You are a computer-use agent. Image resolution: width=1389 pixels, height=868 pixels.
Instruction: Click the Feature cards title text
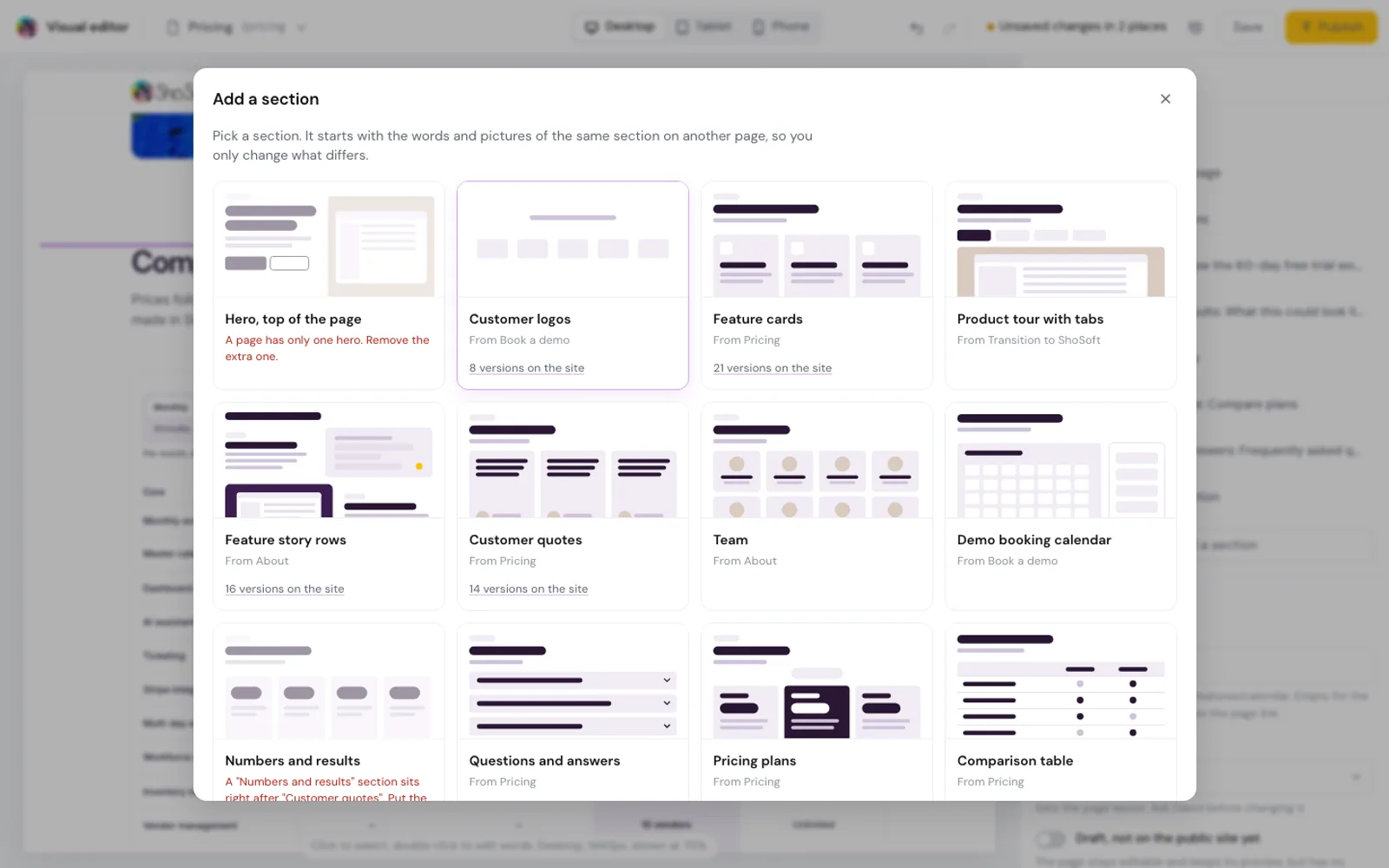pyautogui.click(x=758, y=319)
